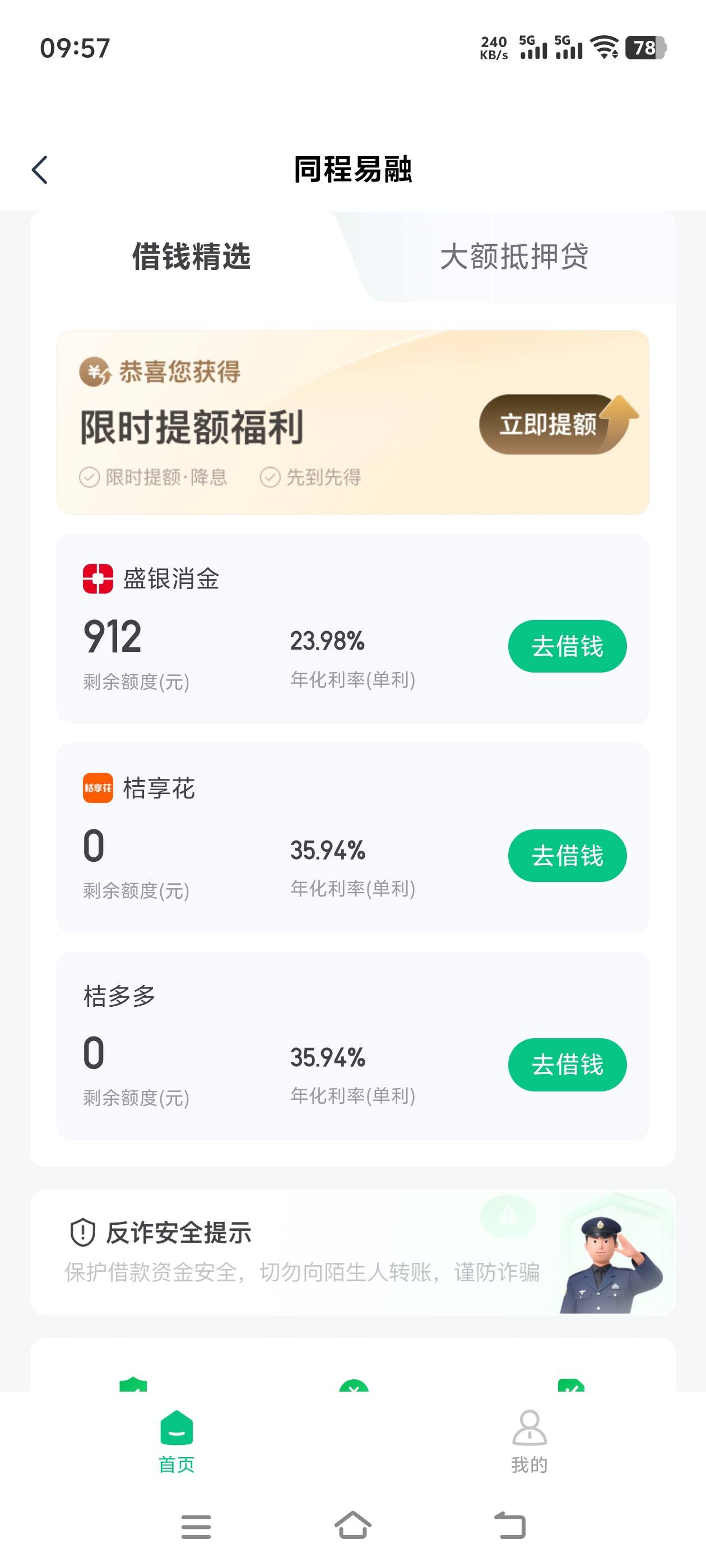Tap 去借钱 for 盛银消金

pos(567,646)
